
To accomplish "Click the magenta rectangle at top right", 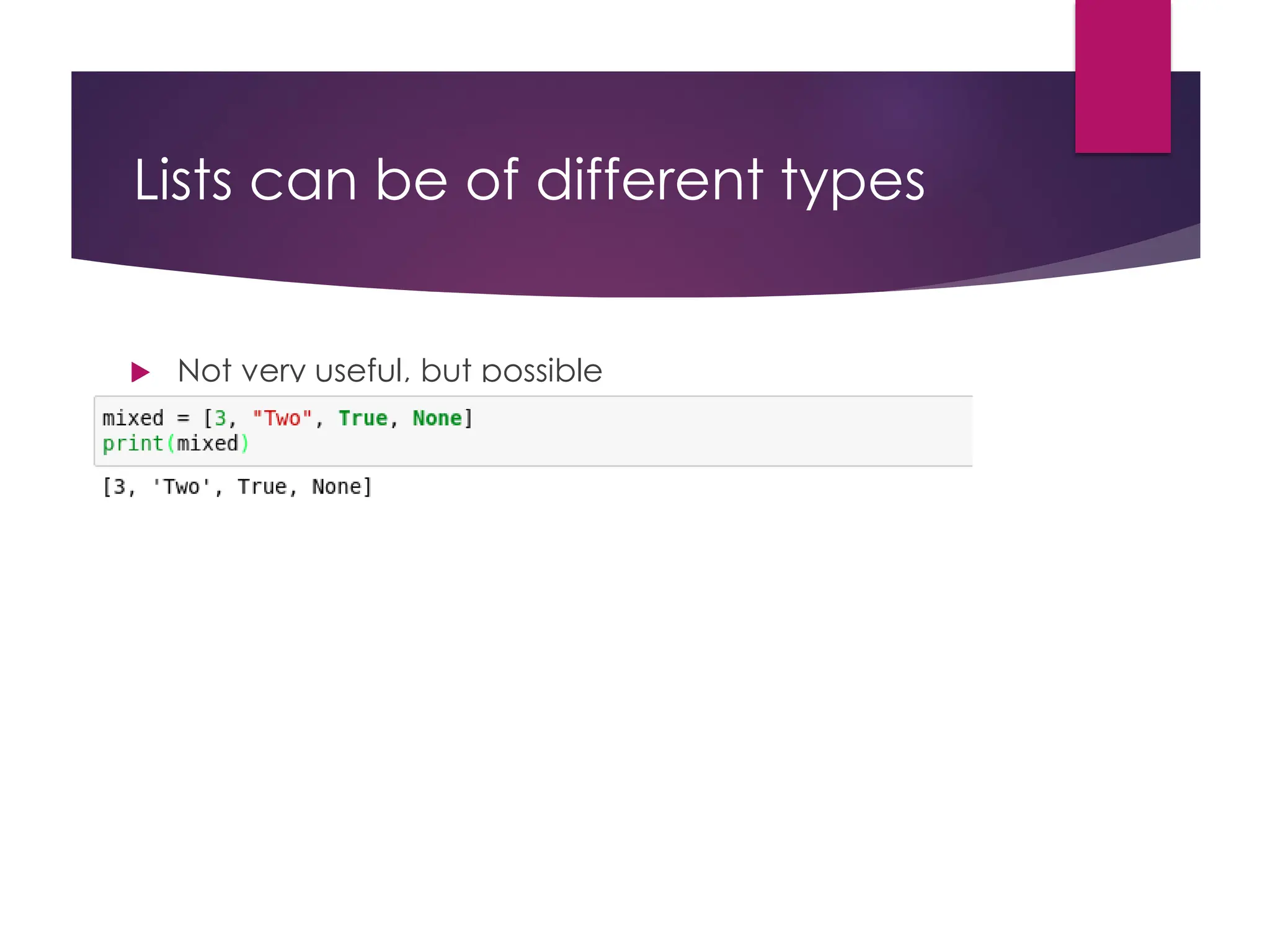I will click(x=1122, y=76).
